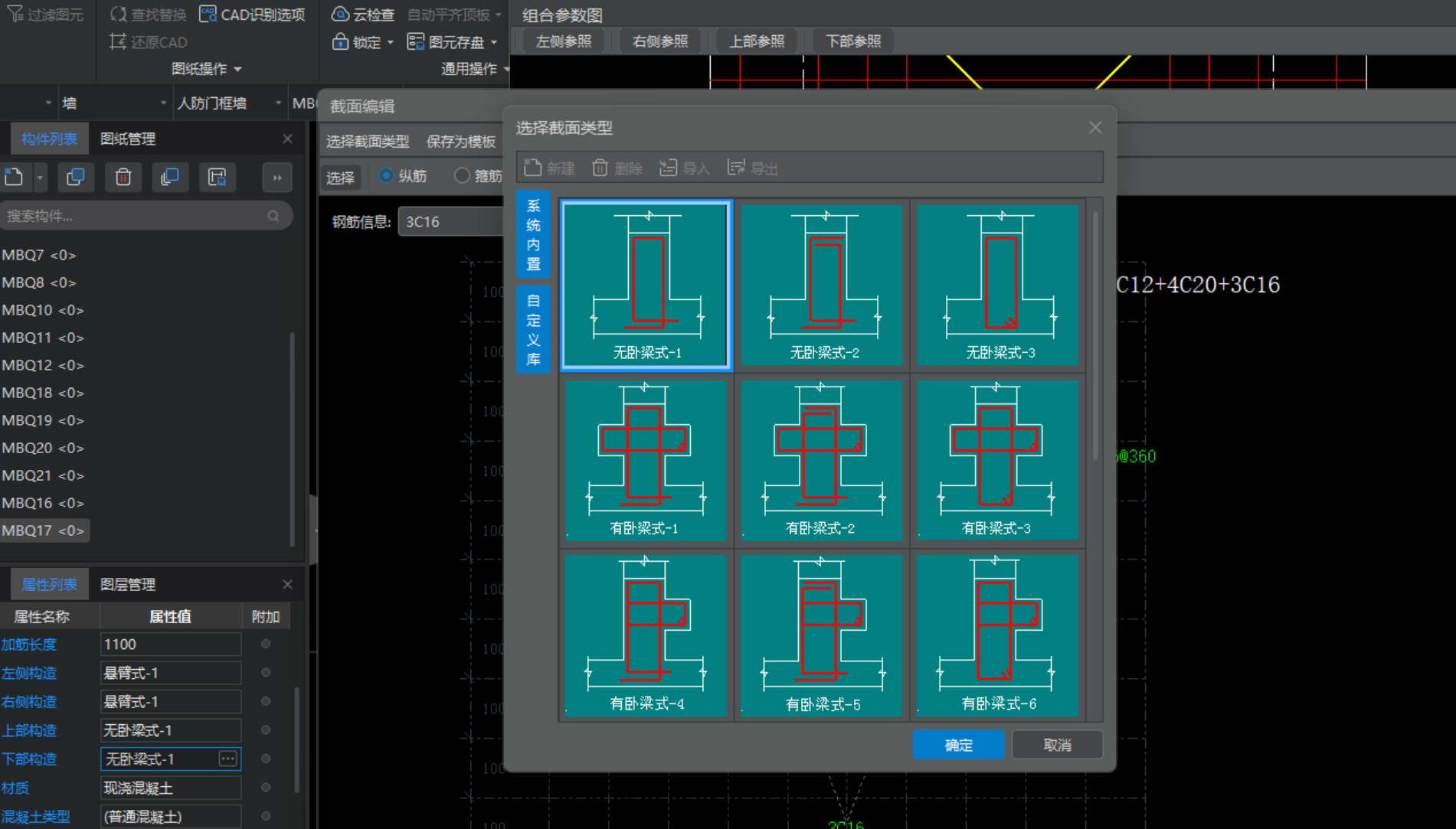Select MBQ10 in component list
The width and height of the screenshot is (1456, 829).
click(x=43, y=310)
